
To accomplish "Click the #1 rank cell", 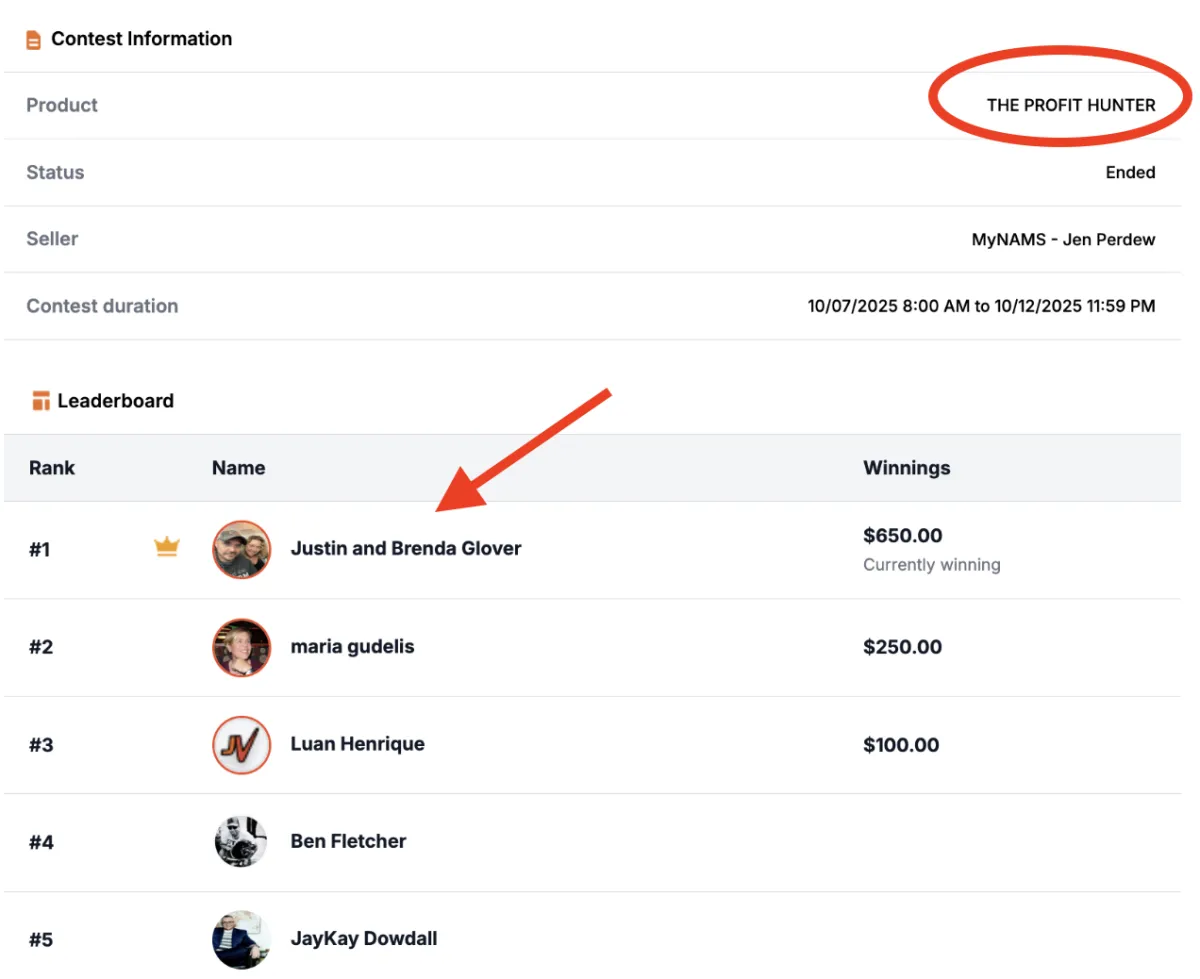I will pos(40,549).
